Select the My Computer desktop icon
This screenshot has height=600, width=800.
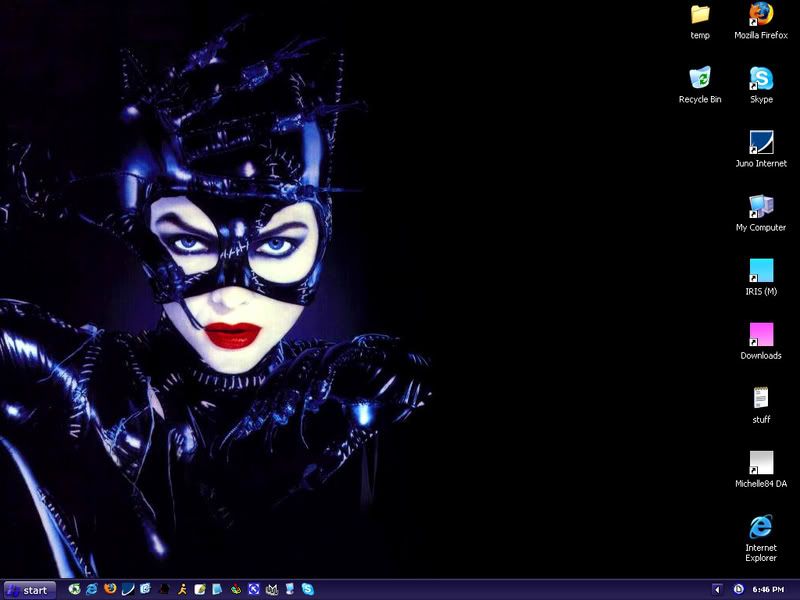761,207
